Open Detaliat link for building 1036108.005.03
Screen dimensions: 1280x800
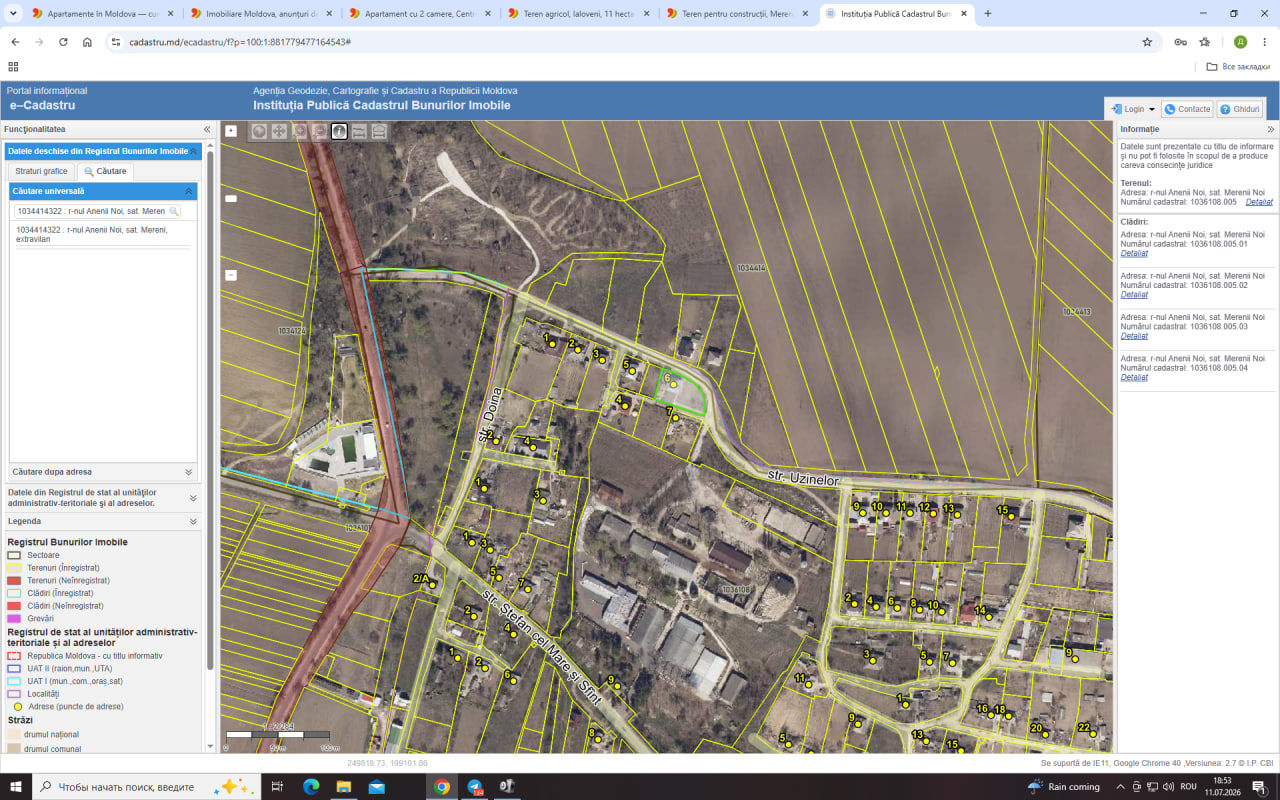(x=1134, y=336)
